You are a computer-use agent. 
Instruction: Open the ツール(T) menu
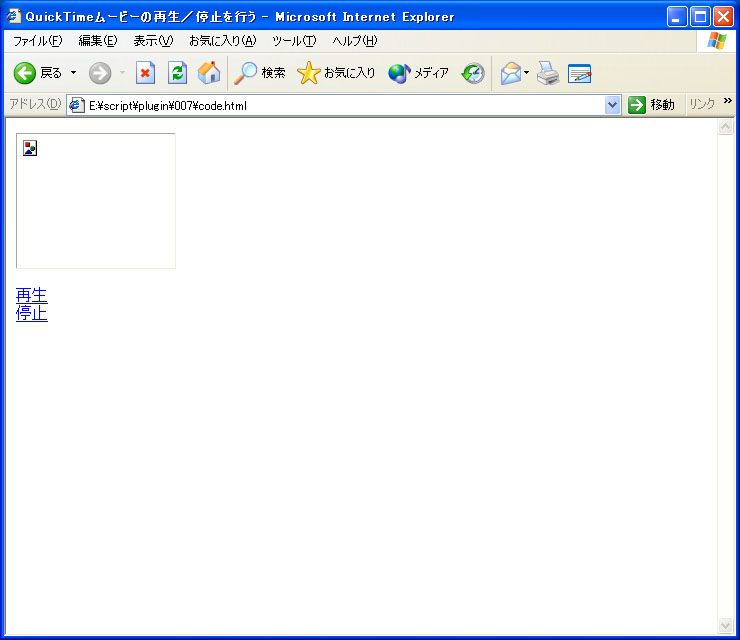pyautogui.click(x=294, y=41)
